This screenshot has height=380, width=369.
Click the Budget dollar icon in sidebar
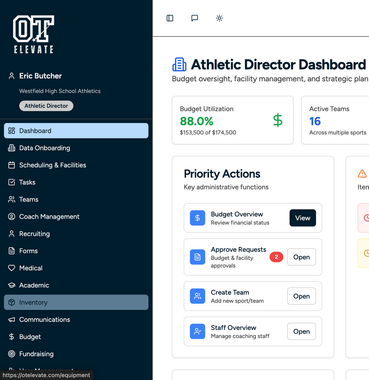tap(12, 337)
